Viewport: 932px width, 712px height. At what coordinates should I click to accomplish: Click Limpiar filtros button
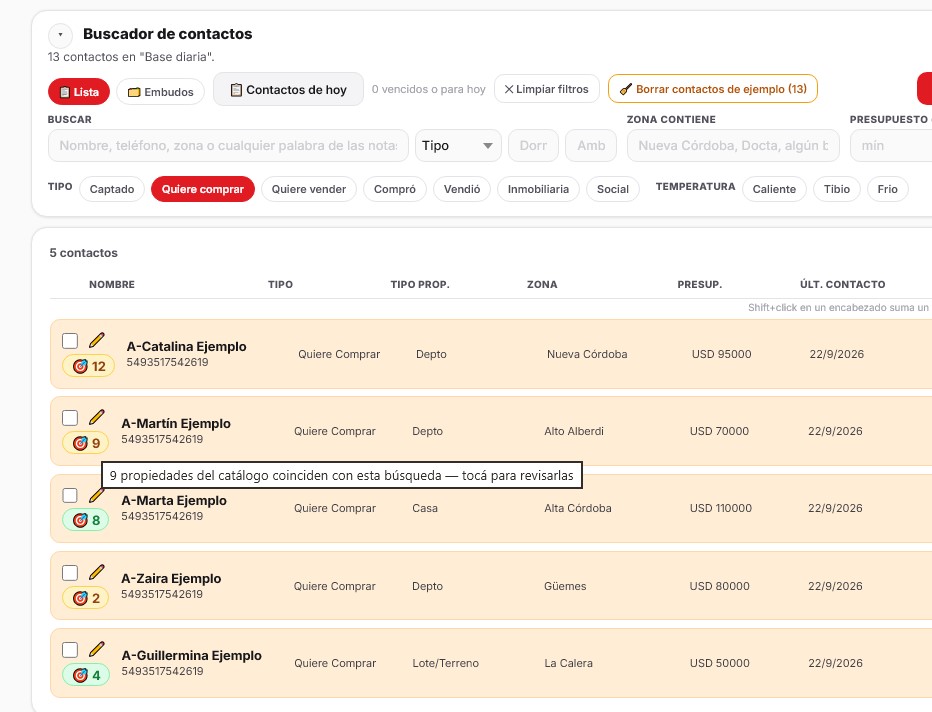[x=546, y=89]
